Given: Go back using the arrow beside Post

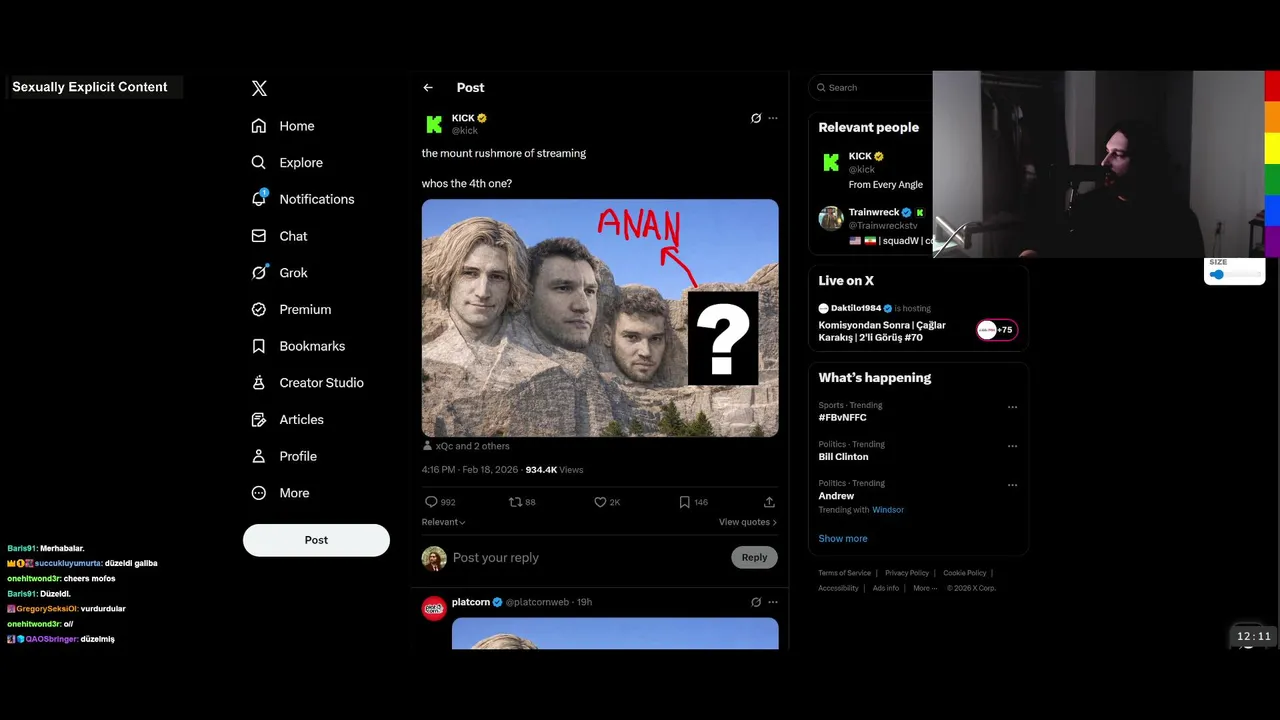Looking at the screenshot, I should click(x=428, y=88).
